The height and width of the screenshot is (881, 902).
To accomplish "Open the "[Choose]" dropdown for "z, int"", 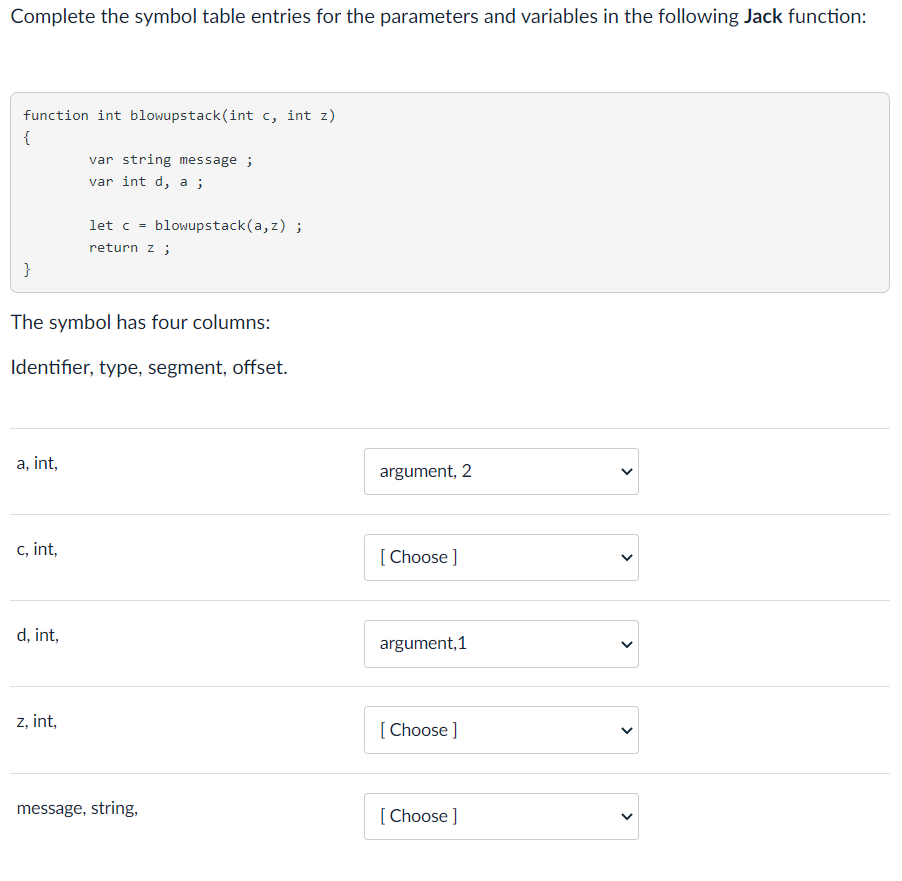I will [x=500, y=730].
